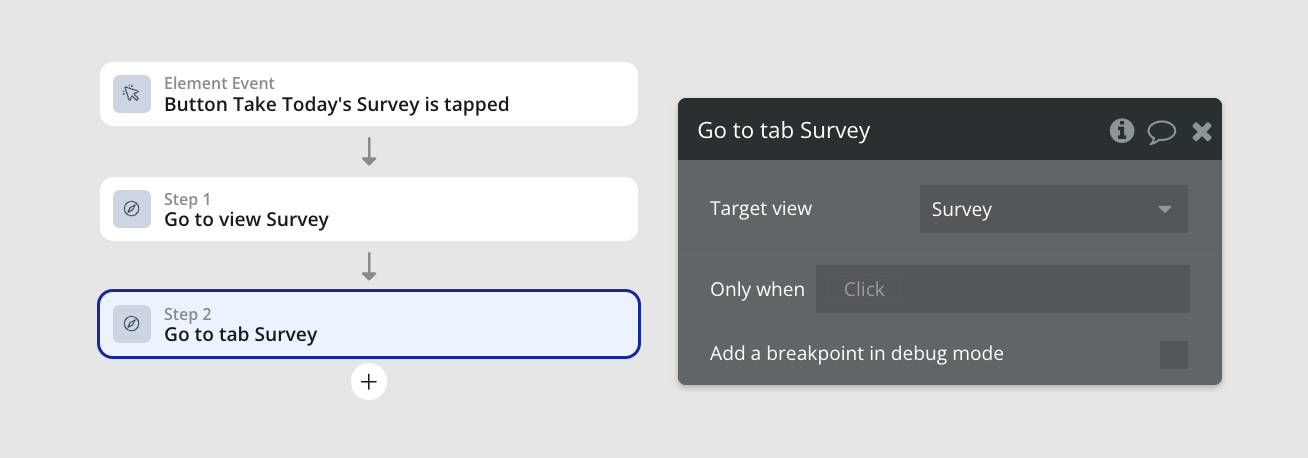Open the comment bubble icon in the panel header
This screenshot has height=458, width=1308.
tap(1162, 131)
